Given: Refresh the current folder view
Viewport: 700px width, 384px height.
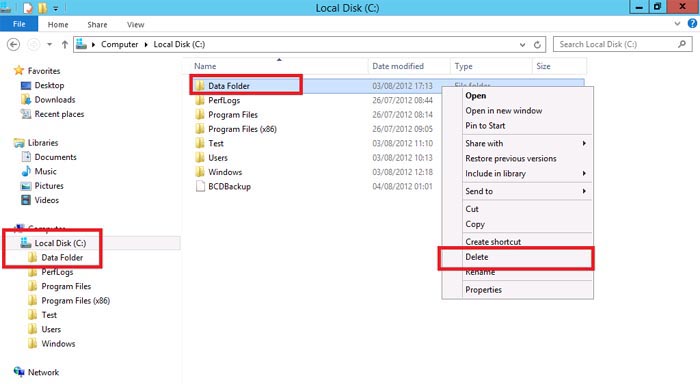Looking at the screenshot, I should (x=538, y=45).
